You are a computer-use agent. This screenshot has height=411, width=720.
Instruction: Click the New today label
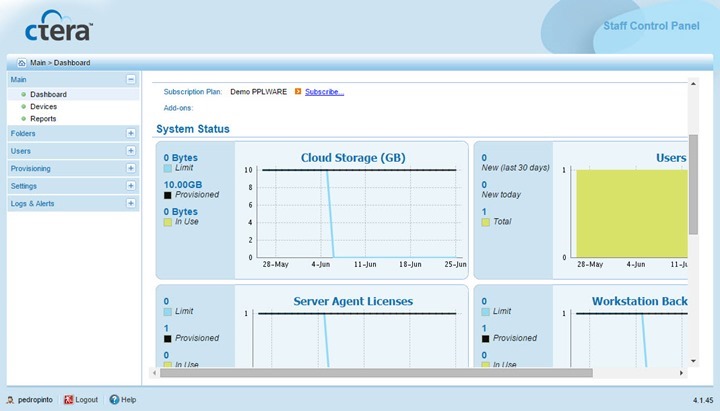(x=501, y=195)
